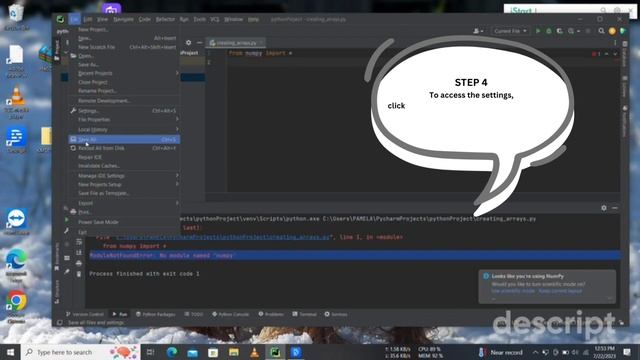Click the error indicator in editor corner
640x360 pixels.
(596, 53)
